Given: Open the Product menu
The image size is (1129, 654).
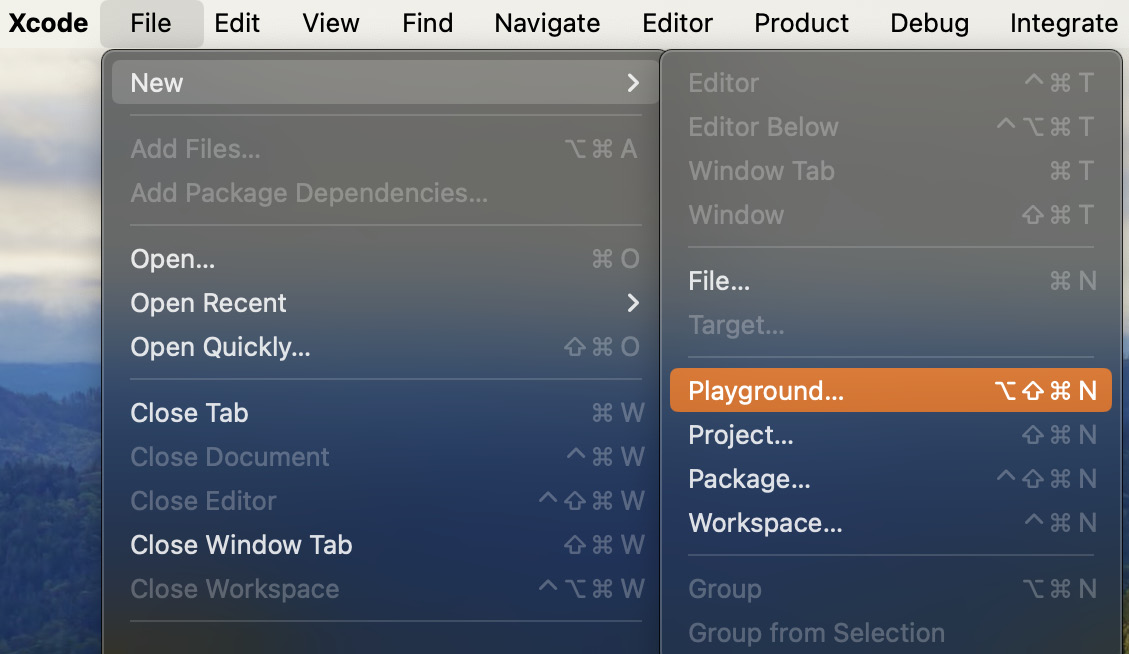Looking at the screenshot, I should (x=801, y=23).
